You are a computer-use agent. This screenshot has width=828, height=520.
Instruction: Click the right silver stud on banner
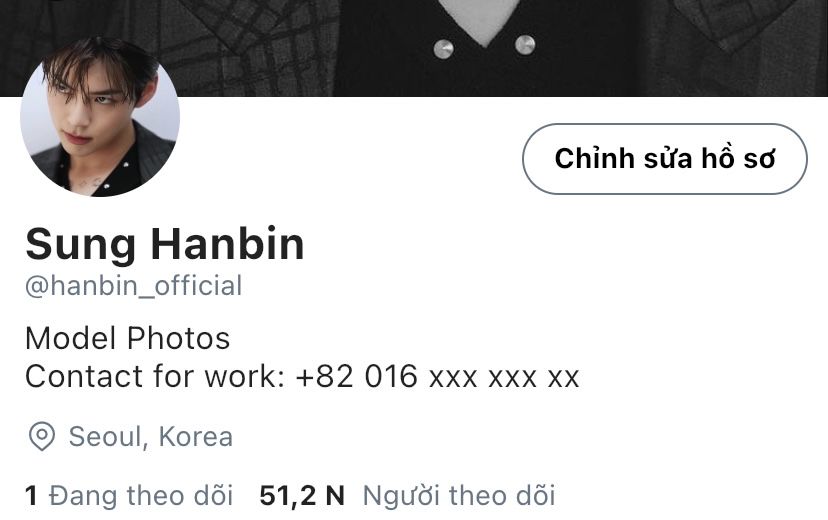(x=524, y=45)
